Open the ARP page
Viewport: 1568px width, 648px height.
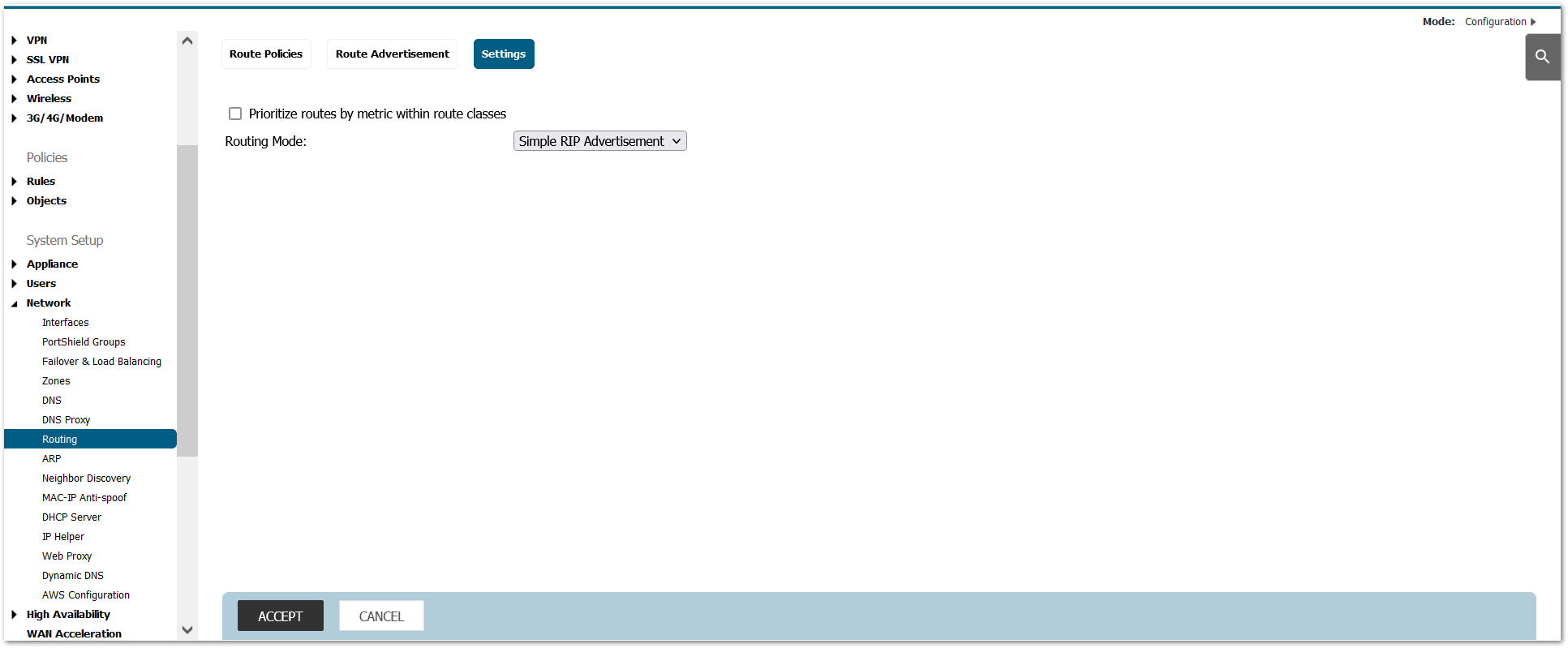click(x=51, y=459)
